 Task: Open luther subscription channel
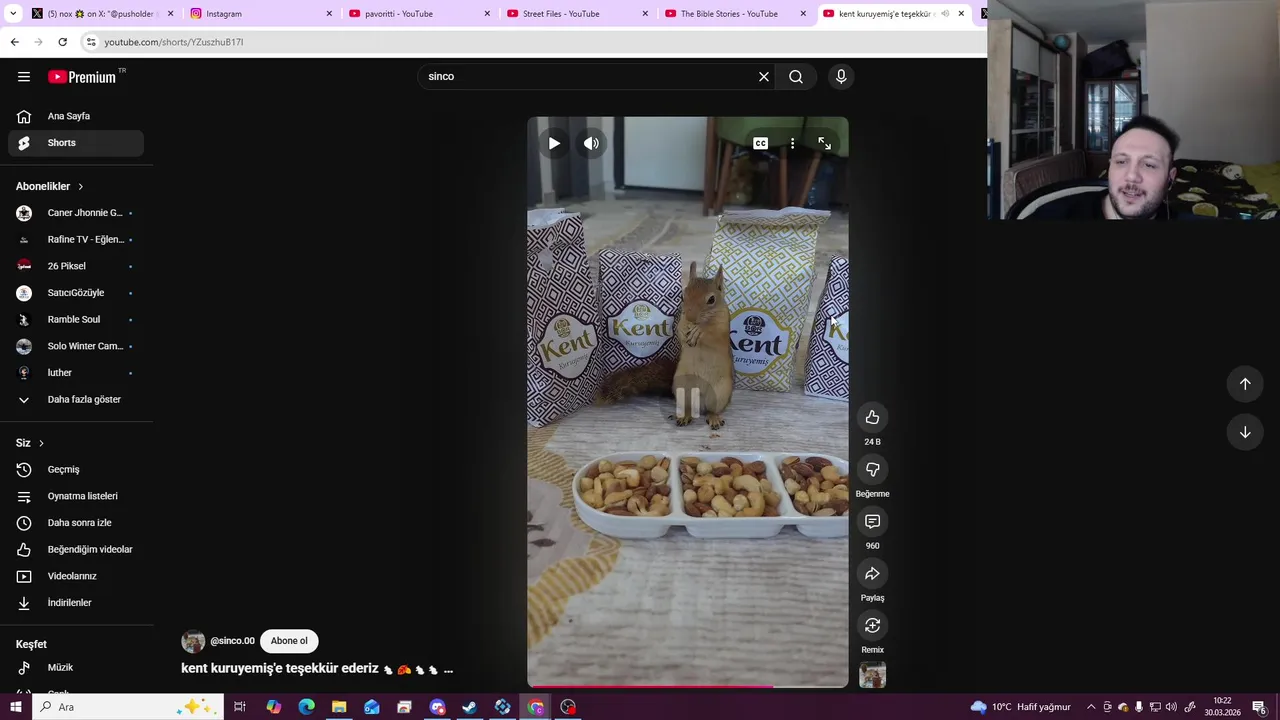click(76, 373)
